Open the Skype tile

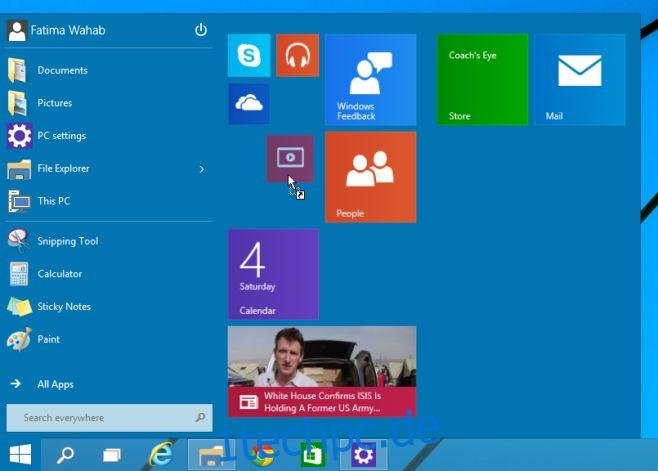pyautogui.click(x=249, y=55)
